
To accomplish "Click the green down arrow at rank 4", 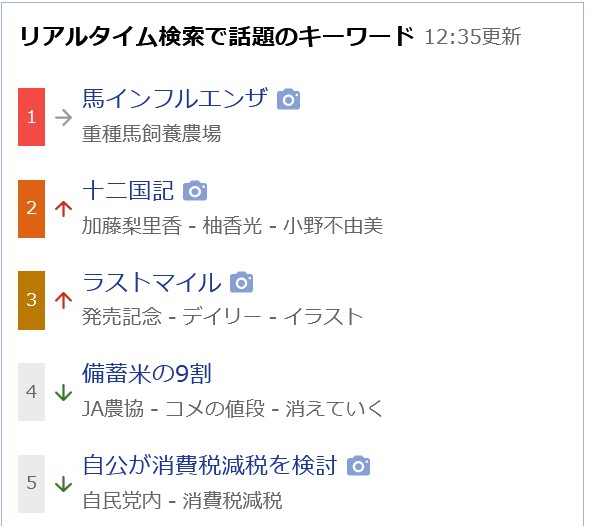I will pos(63,392).
